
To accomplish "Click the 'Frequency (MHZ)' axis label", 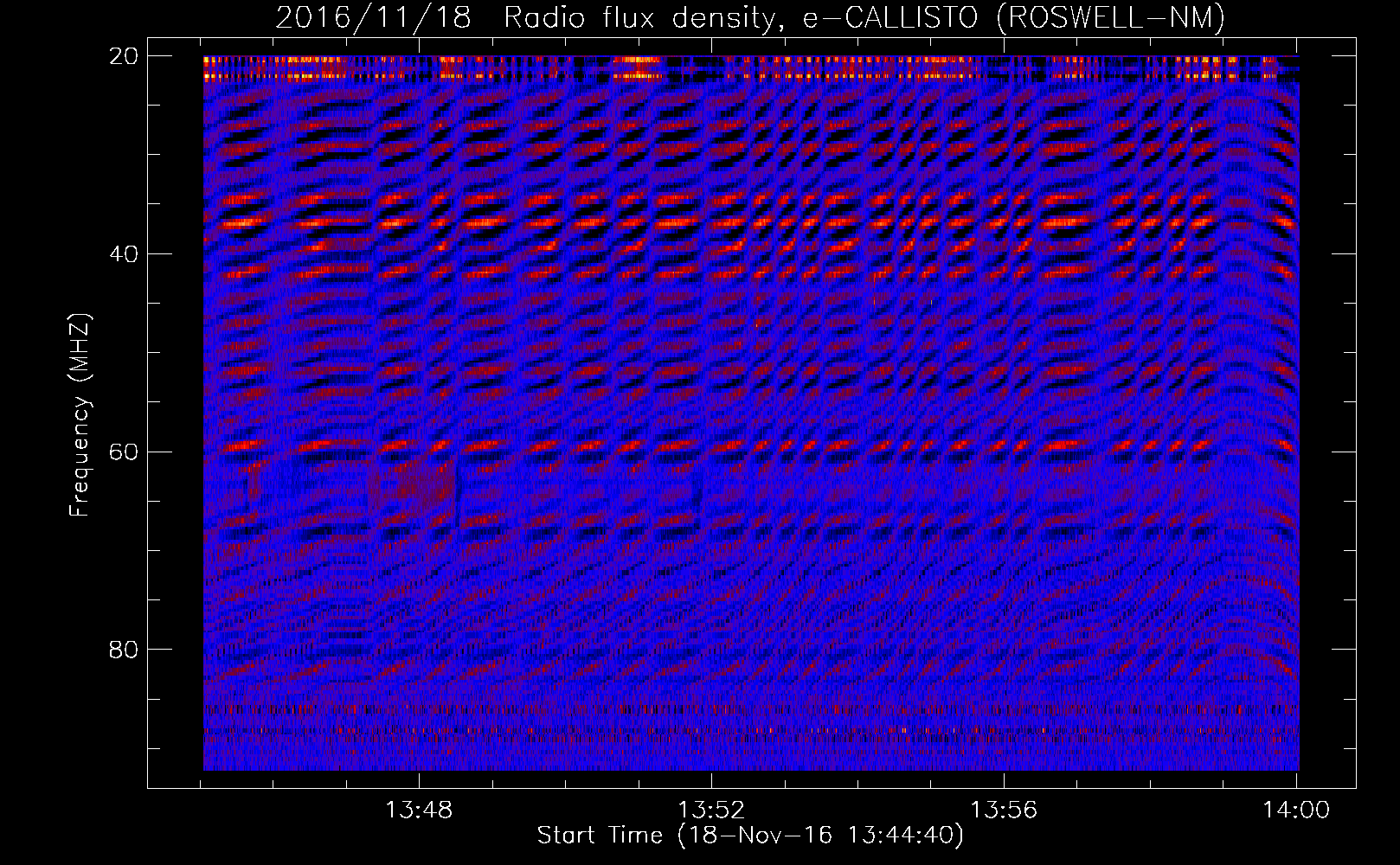I will [80, 415].
